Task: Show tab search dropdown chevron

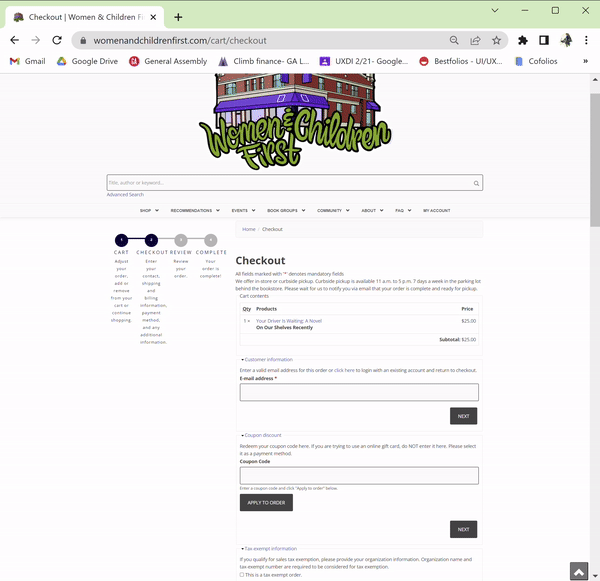Action: [495, 10]
